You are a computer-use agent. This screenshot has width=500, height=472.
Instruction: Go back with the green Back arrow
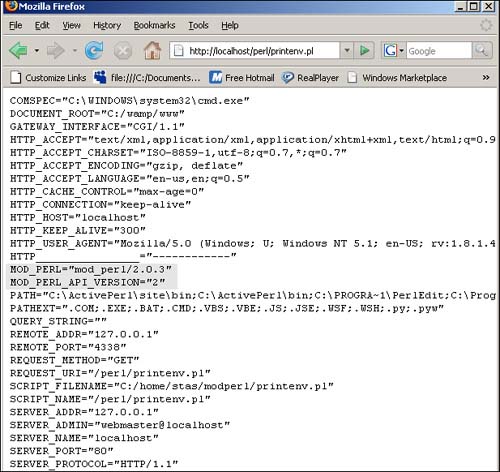click(x=19, y=51)
